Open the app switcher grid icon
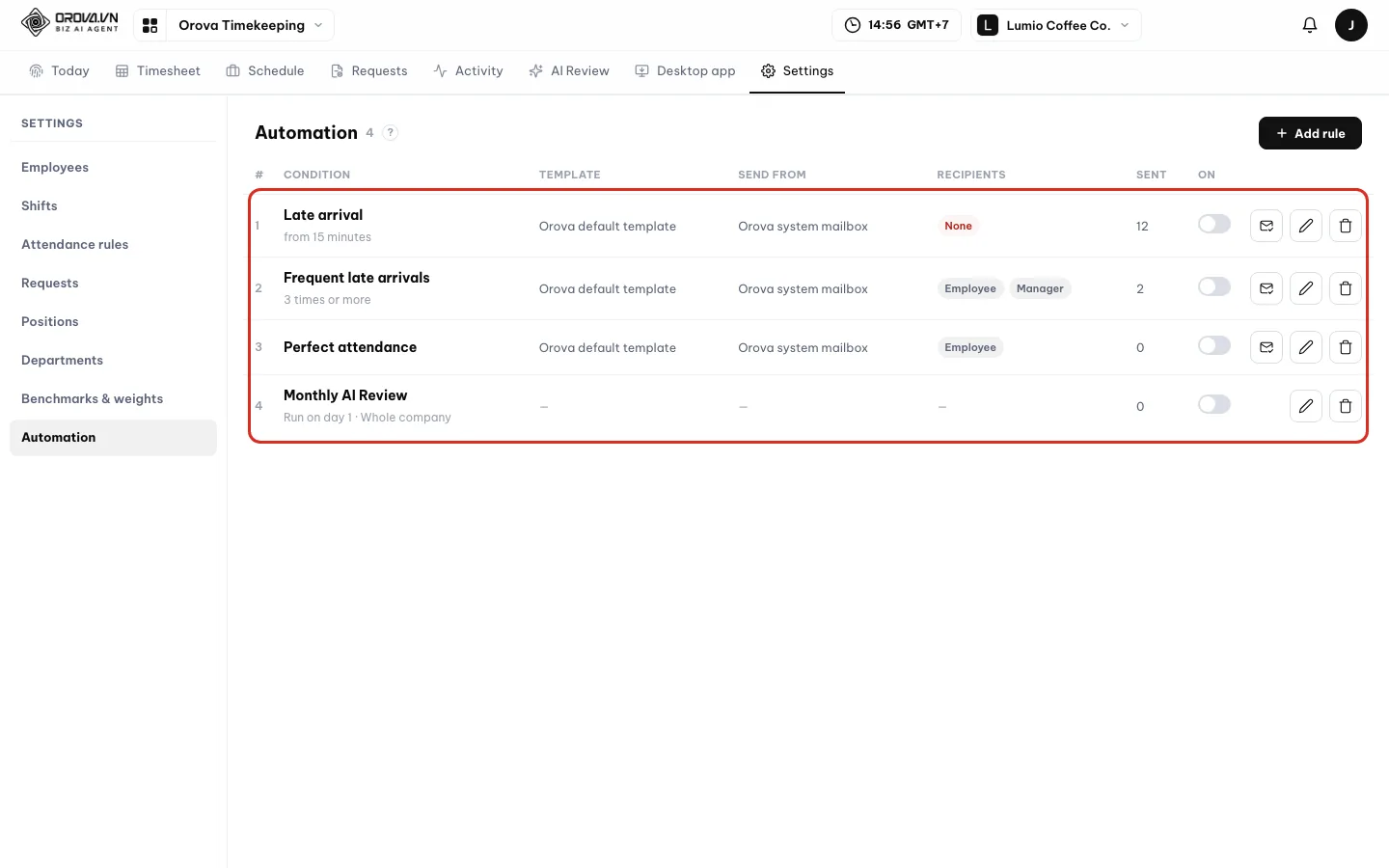This screenshot has width=1389, height=868. [150, 25]
